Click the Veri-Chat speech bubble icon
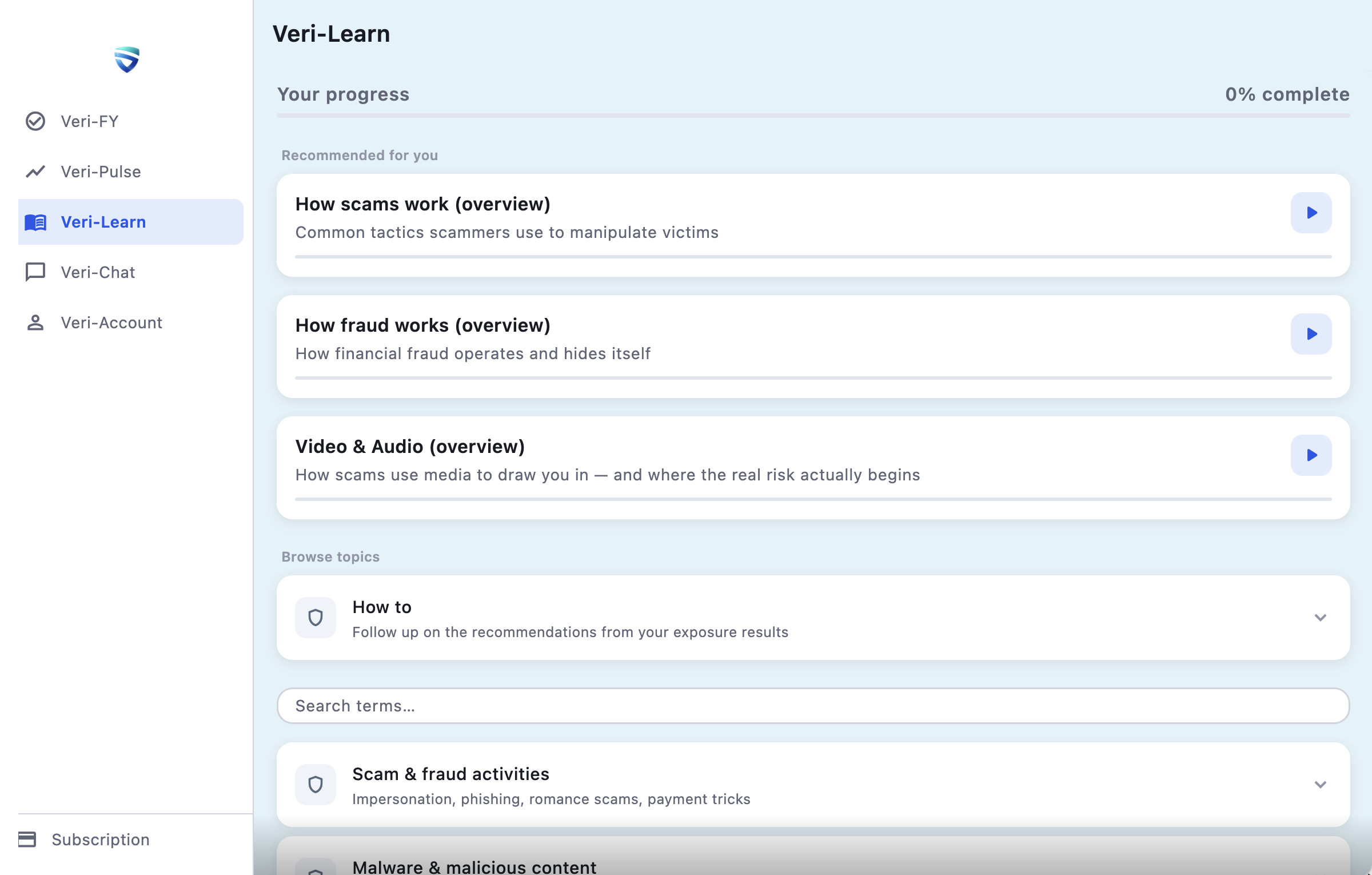1372x875 pixels. click(35, 272)
